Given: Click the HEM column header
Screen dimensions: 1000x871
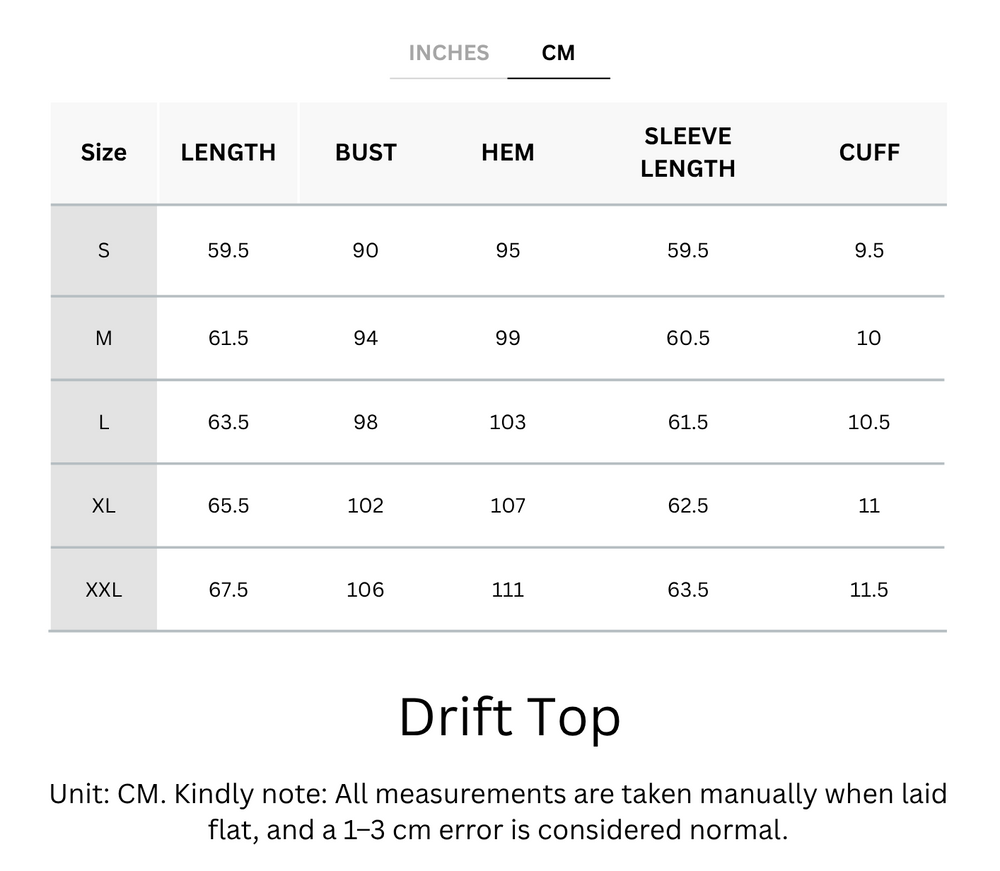Looking at the screenshot, I should (x=507, y=152).
